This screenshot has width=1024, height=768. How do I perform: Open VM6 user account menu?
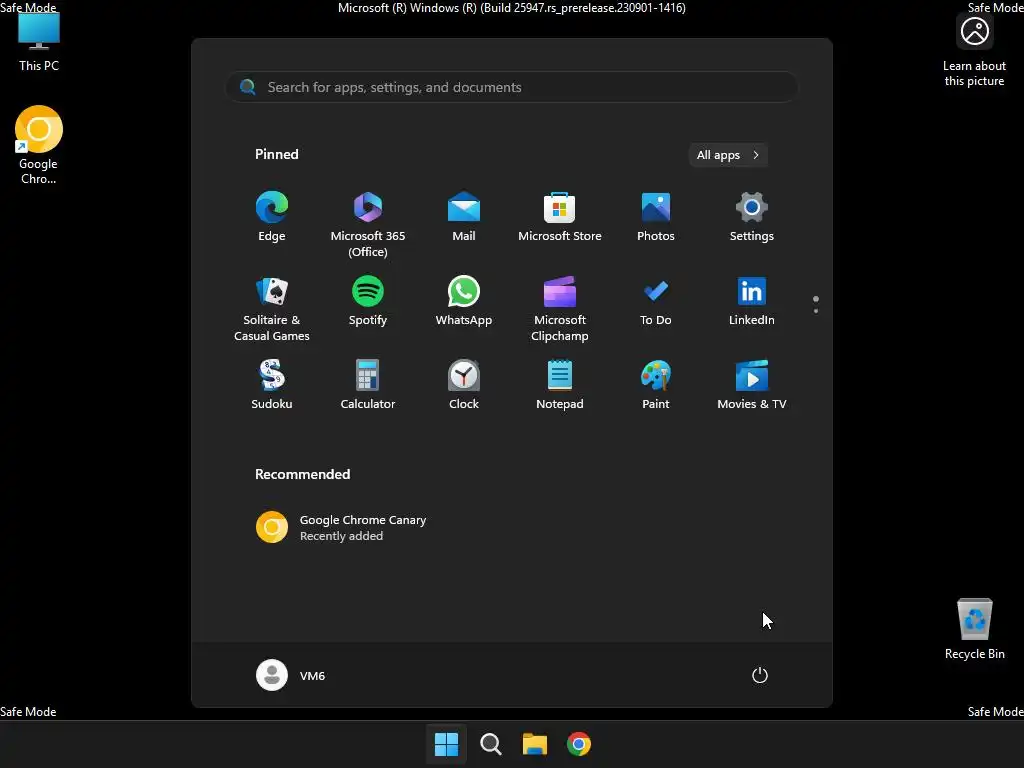[x=291, y=675]
